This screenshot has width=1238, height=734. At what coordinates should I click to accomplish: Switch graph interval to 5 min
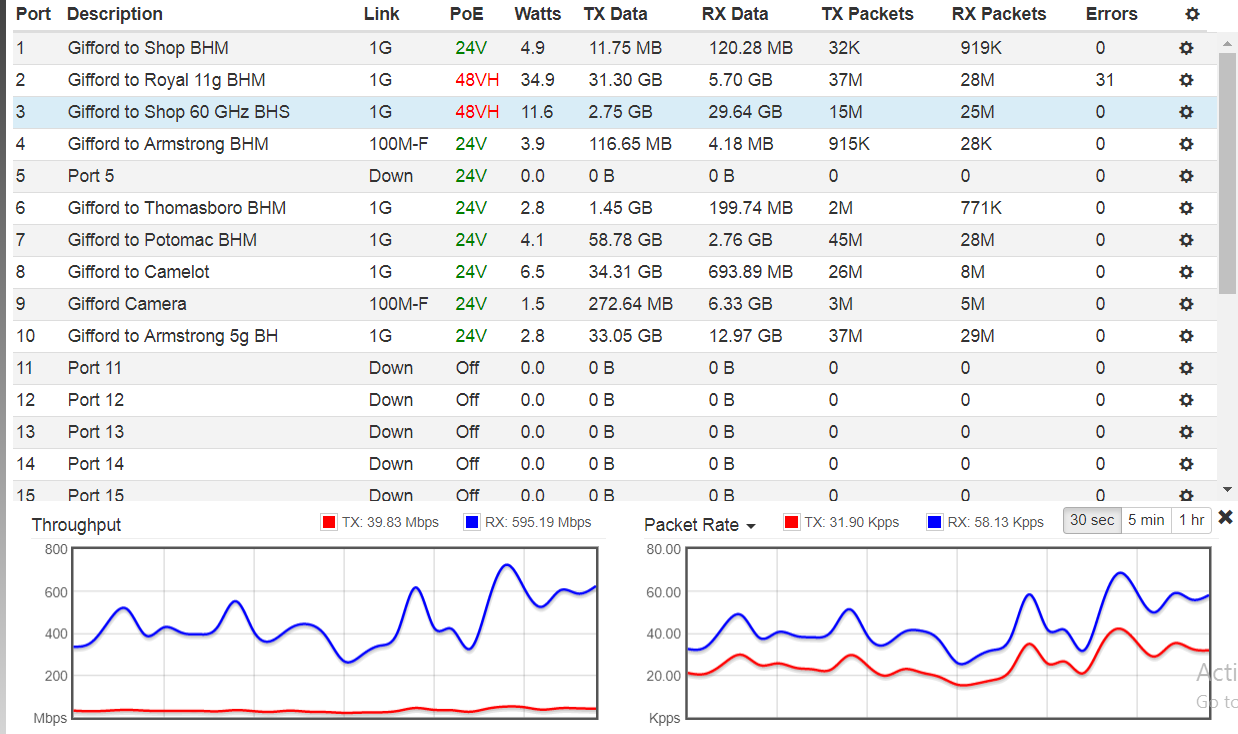(1146, 520)
